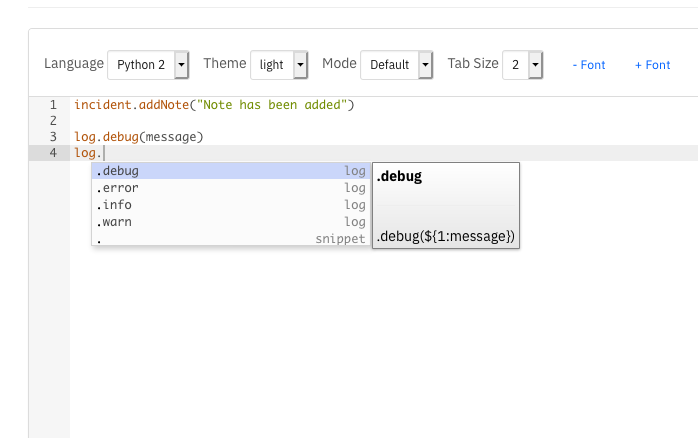Open the Language dropdown showing Python 2
Viewport: 698px width, 438px height.
coord(148,65)
